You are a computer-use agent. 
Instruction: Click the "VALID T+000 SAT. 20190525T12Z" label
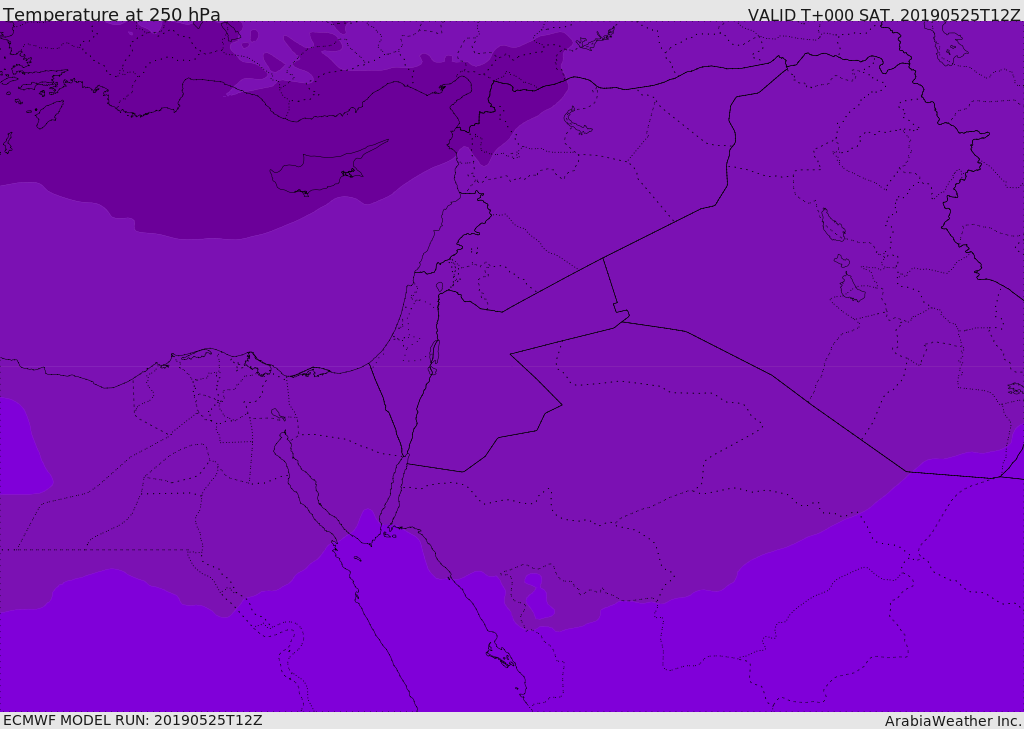pos(884,15)
